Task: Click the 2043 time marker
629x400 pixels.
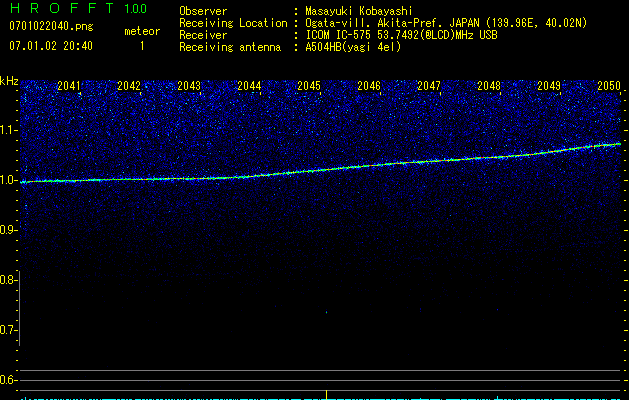Action: pyautogui.click(x=189, y=86)
